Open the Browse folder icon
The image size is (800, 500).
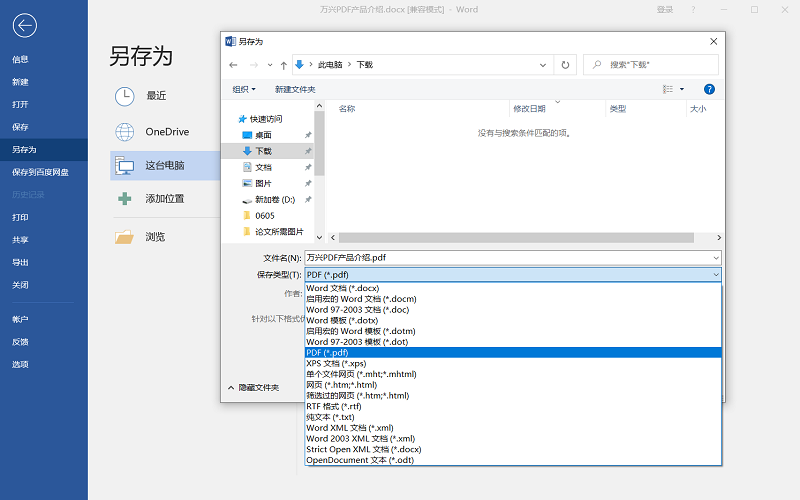coord(124,237)
